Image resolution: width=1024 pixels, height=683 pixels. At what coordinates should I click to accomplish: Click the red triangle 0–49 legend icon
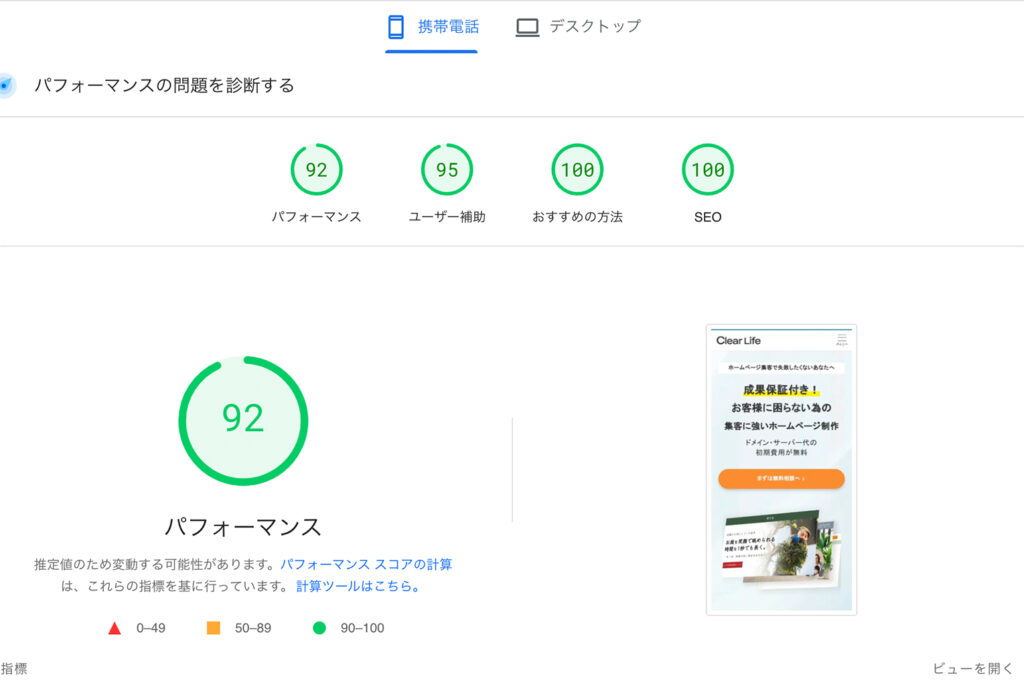pyautogui.click(x=114, y=628)
